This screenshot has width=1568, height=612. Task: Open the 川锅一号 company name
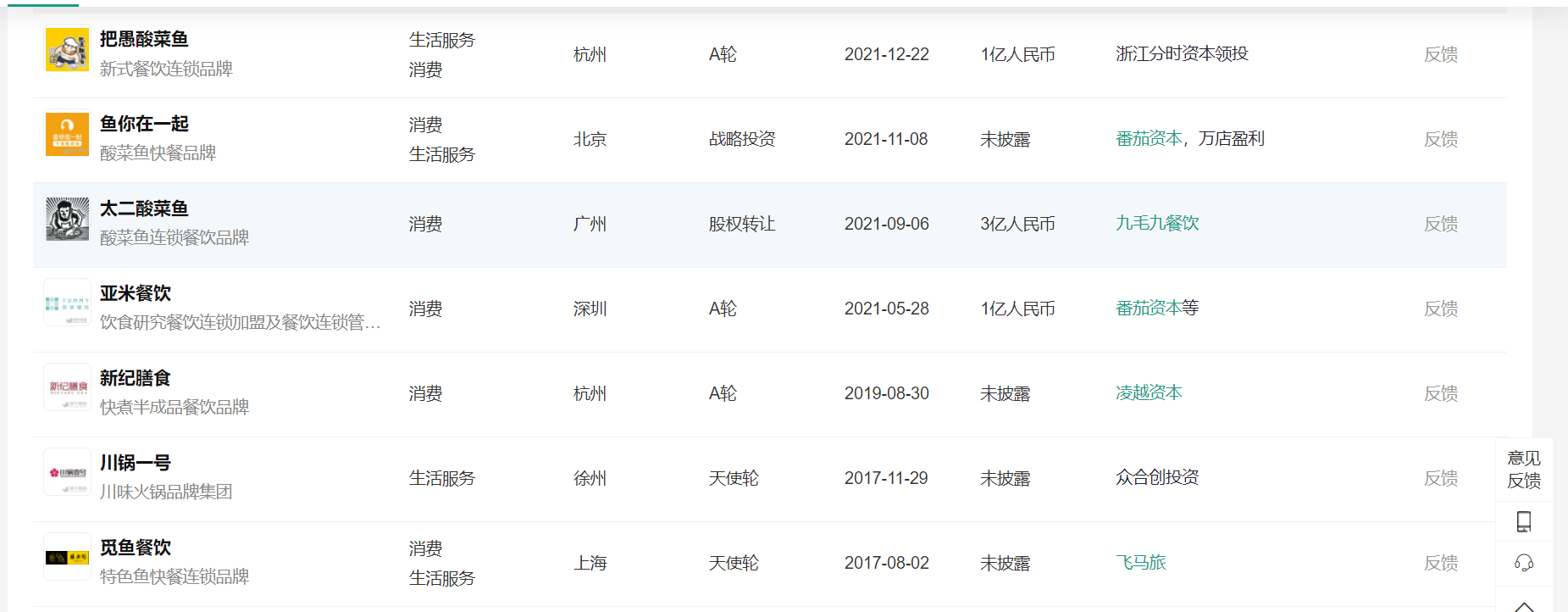136,463
